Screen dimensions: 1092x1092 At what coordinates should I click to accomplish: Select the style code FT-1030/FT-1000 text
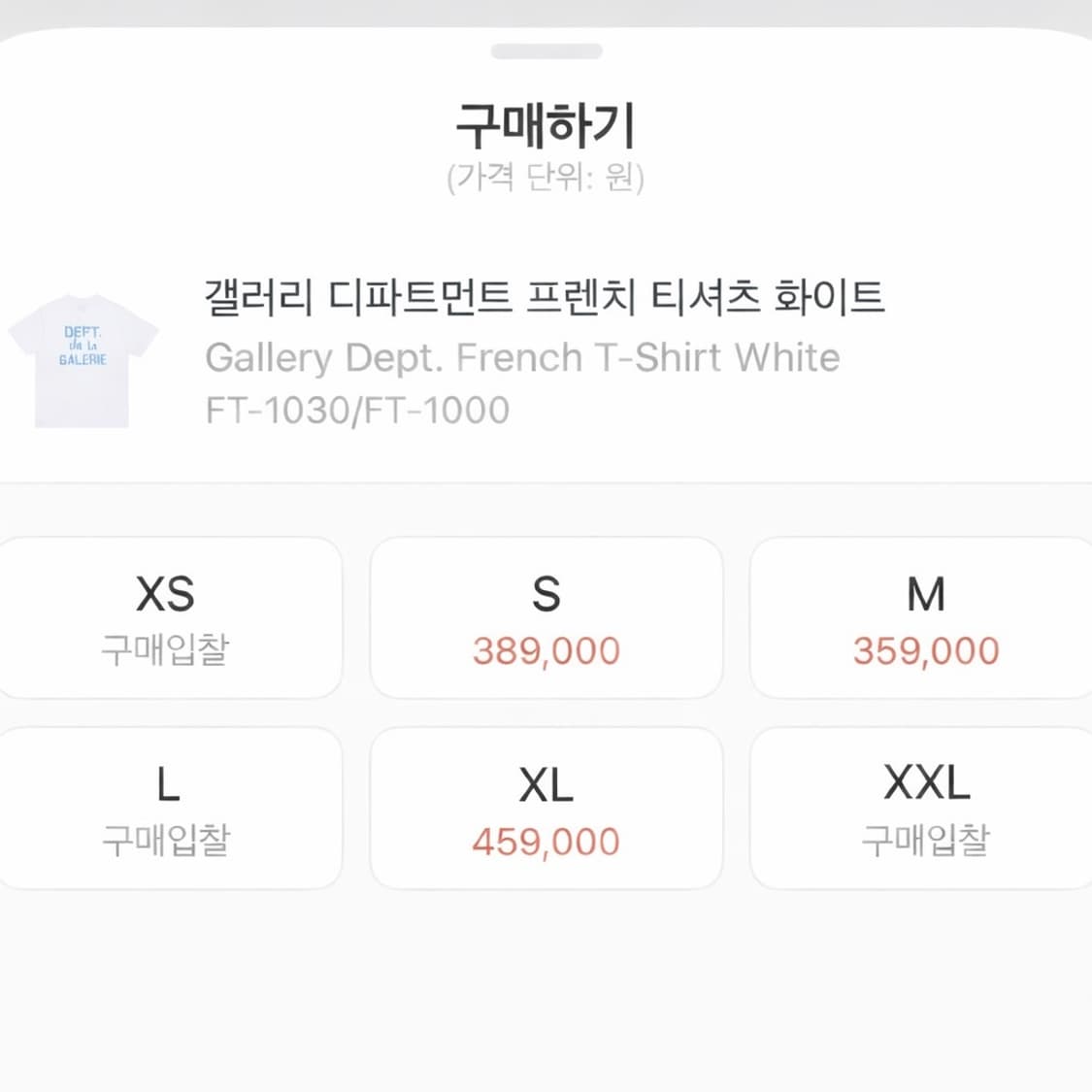tap(354, 408)
